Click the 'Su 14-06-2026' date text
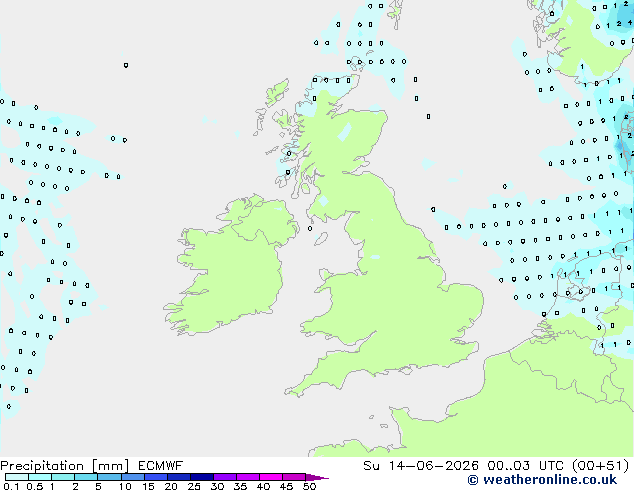This screenshot has width=634, height=490. [x=421, y=466]
